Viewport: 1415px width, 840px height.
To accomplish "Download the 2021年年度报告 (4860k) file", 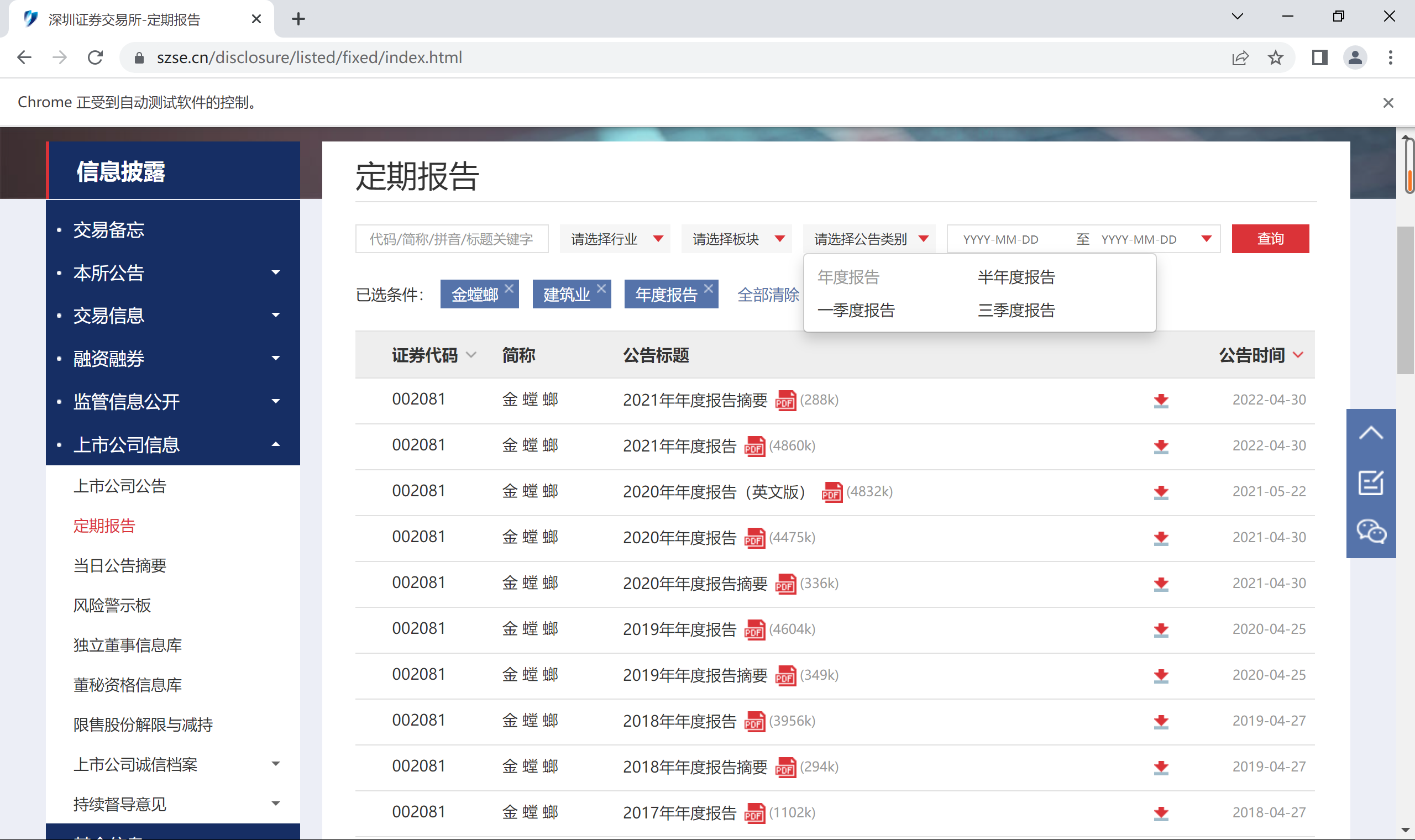I will click(x=1161, y=446).
